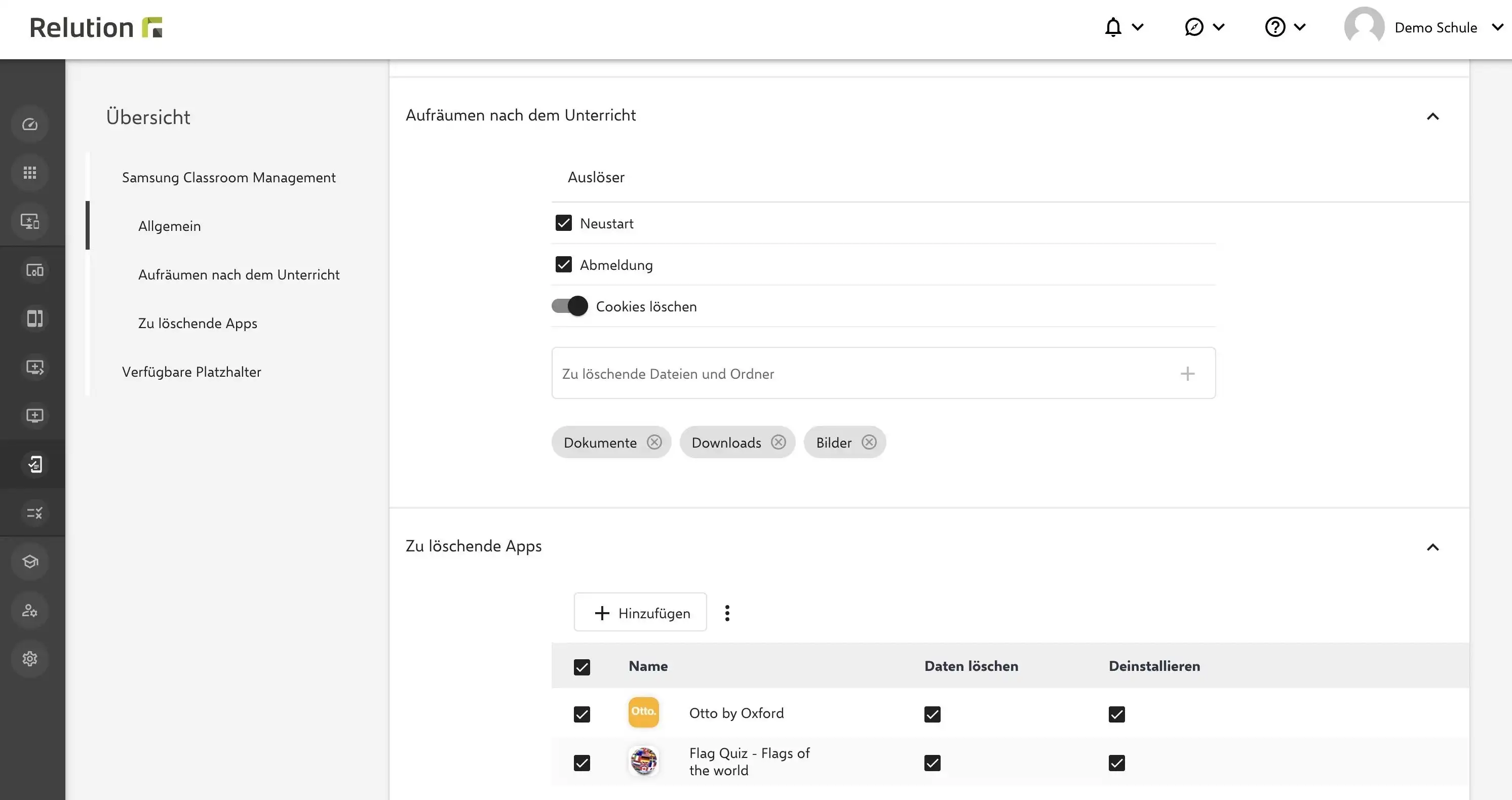Uncheck the Neustart trigger checkbox
The image size is (1512, 800).
point(563,223)
